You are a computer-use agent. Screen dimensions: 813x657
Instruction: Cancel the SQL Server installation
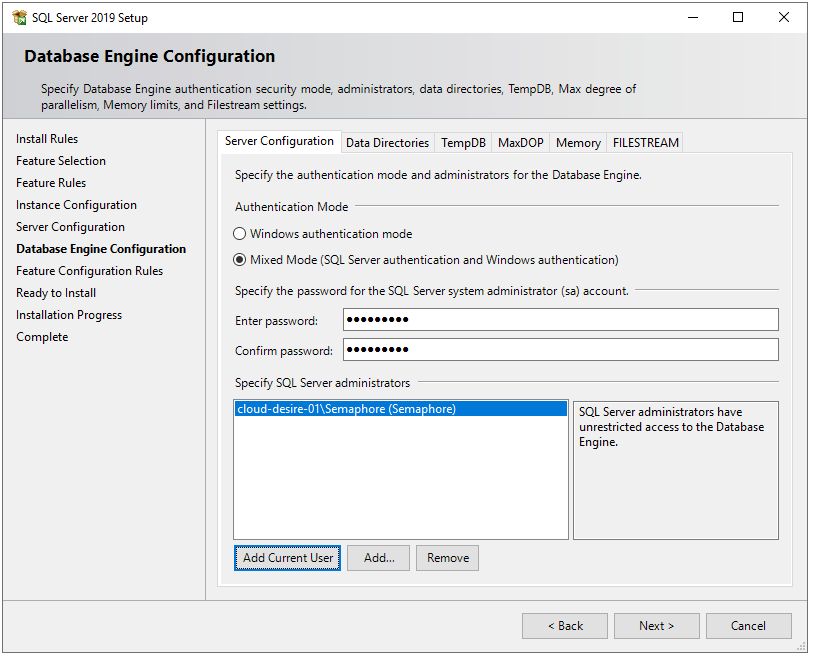point(748,625)
